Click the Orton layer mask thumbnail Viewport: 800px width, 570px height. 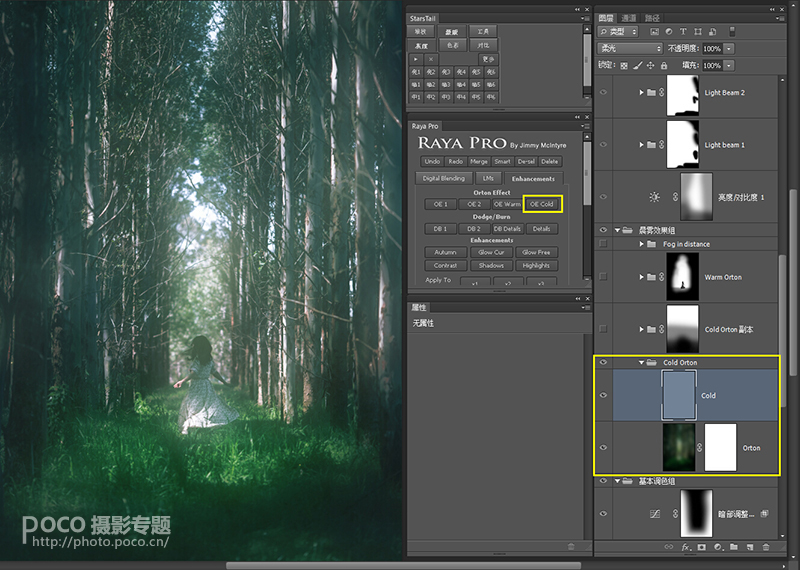coord(720,448)
